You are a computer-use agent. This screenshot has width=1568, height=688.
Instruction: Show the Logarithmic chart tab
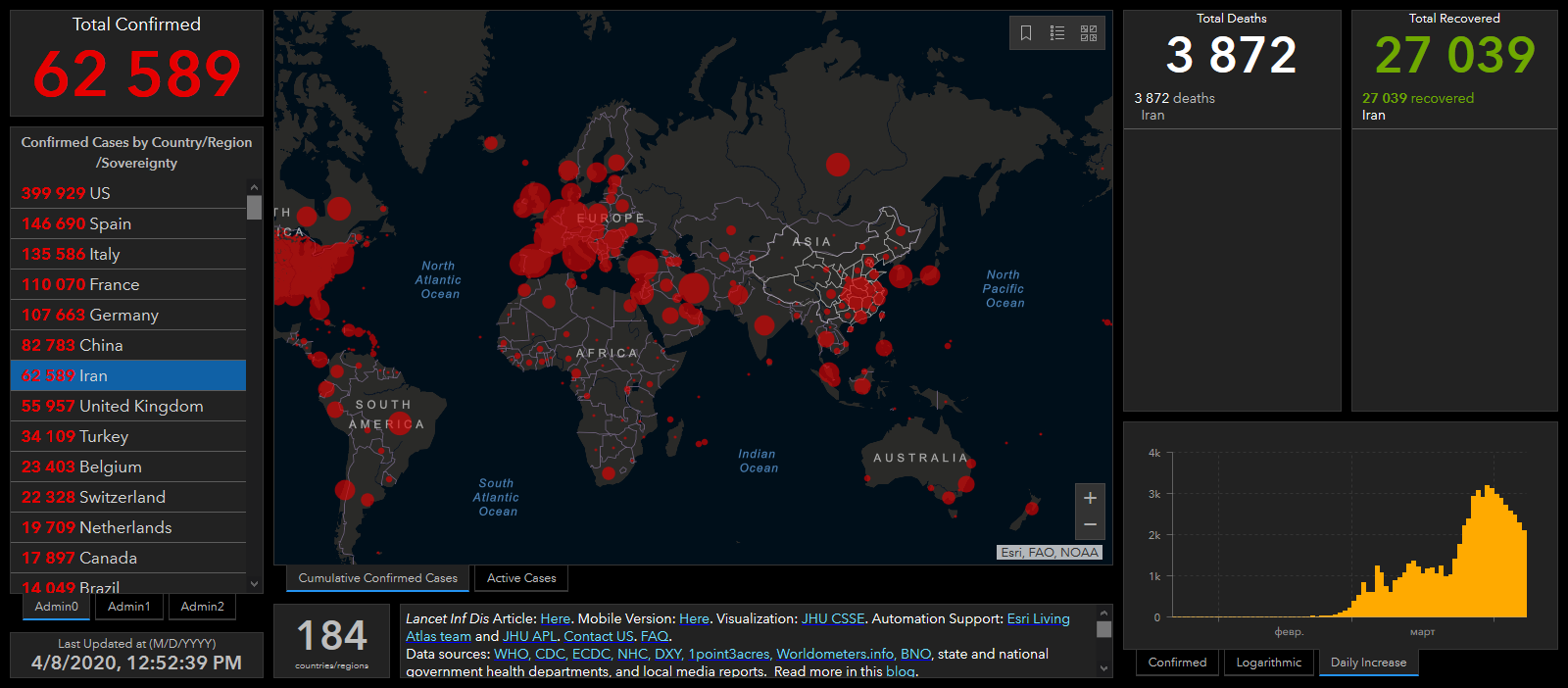[x=1269, y=663]
